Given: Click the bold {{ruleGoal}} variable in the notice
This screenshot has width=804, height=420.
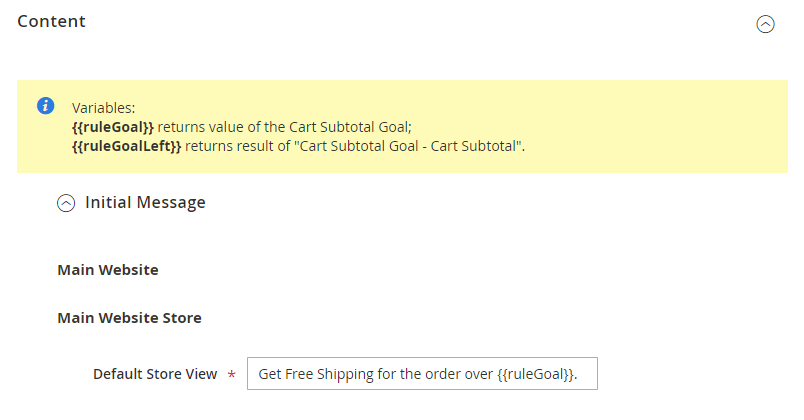Looking at the screenshot, I should (113, 126).
